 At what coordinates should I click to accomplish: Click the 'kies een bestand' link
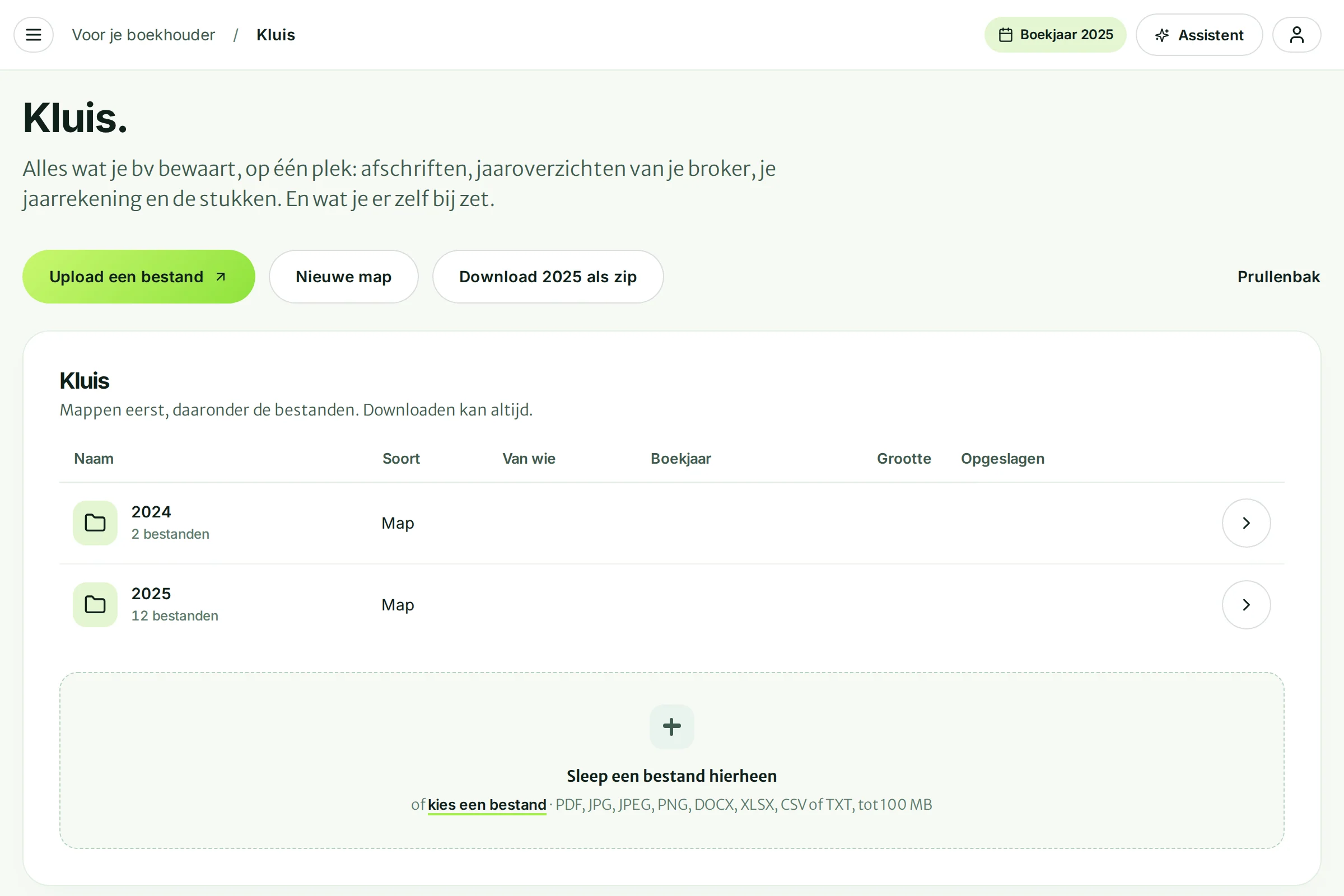pyautogui.click(x=487, y=805)
